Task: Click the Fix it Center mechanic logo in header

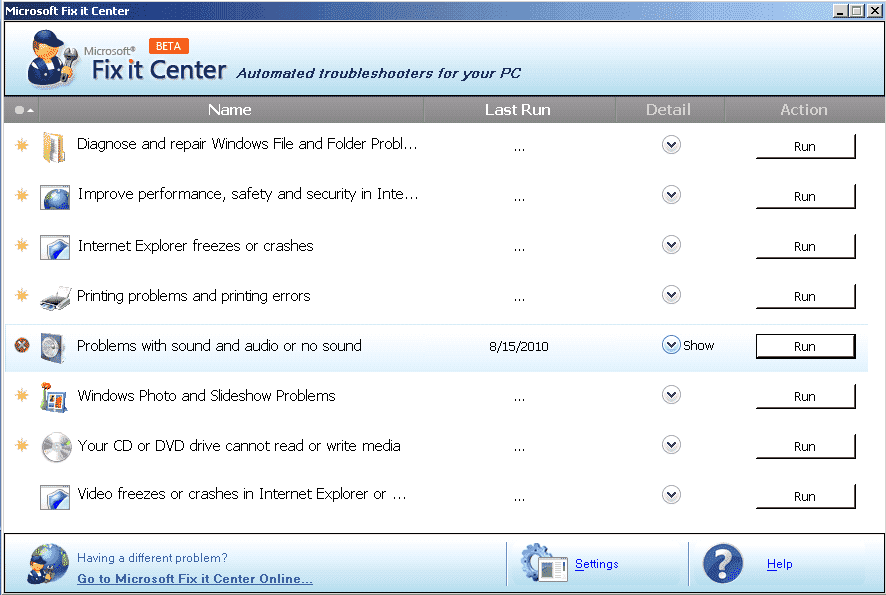Action: (x=52, y=59)
